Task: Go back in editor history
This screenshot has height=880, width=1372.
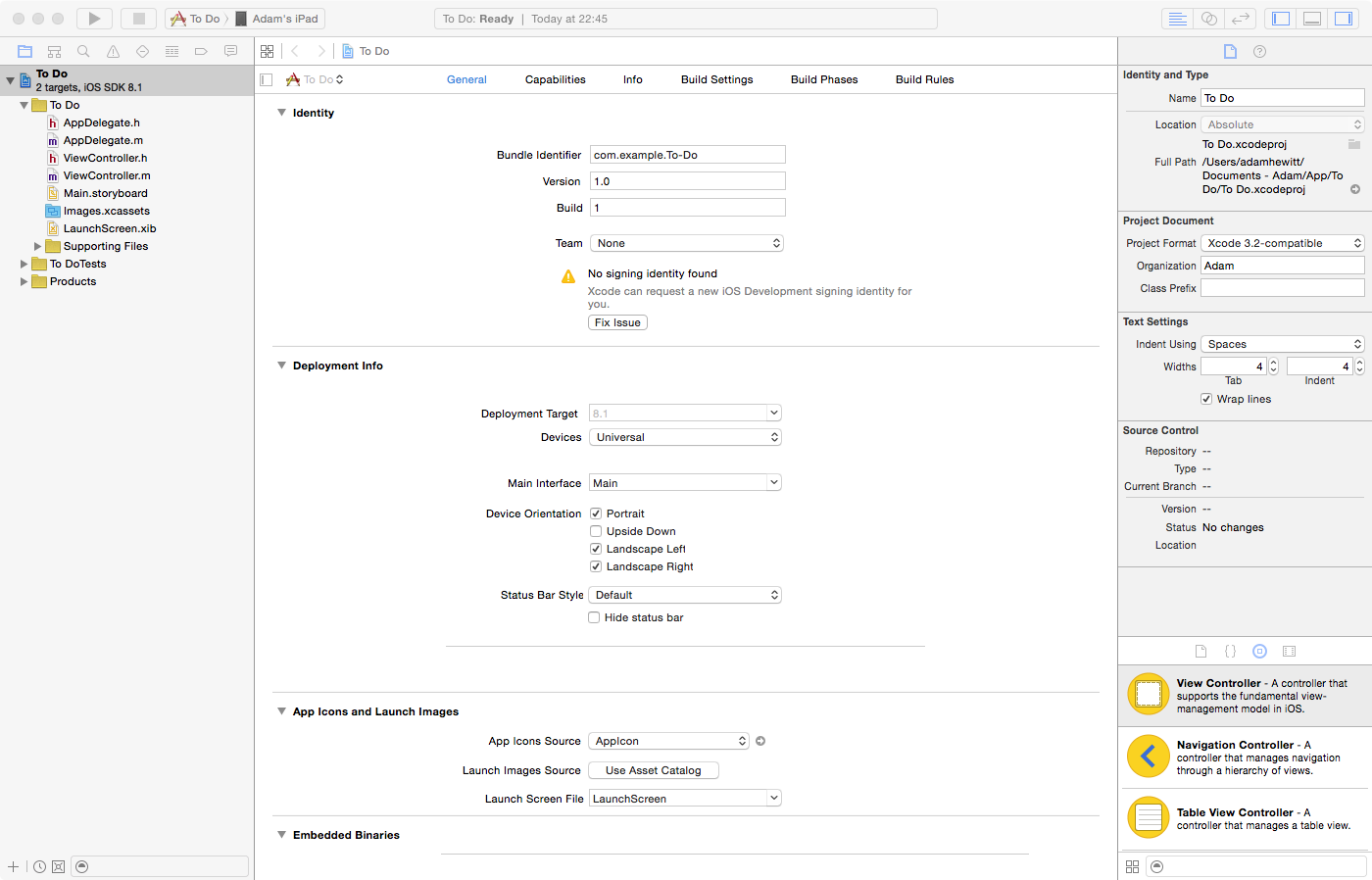Action: pyautogui.click(x=295, y=51)
